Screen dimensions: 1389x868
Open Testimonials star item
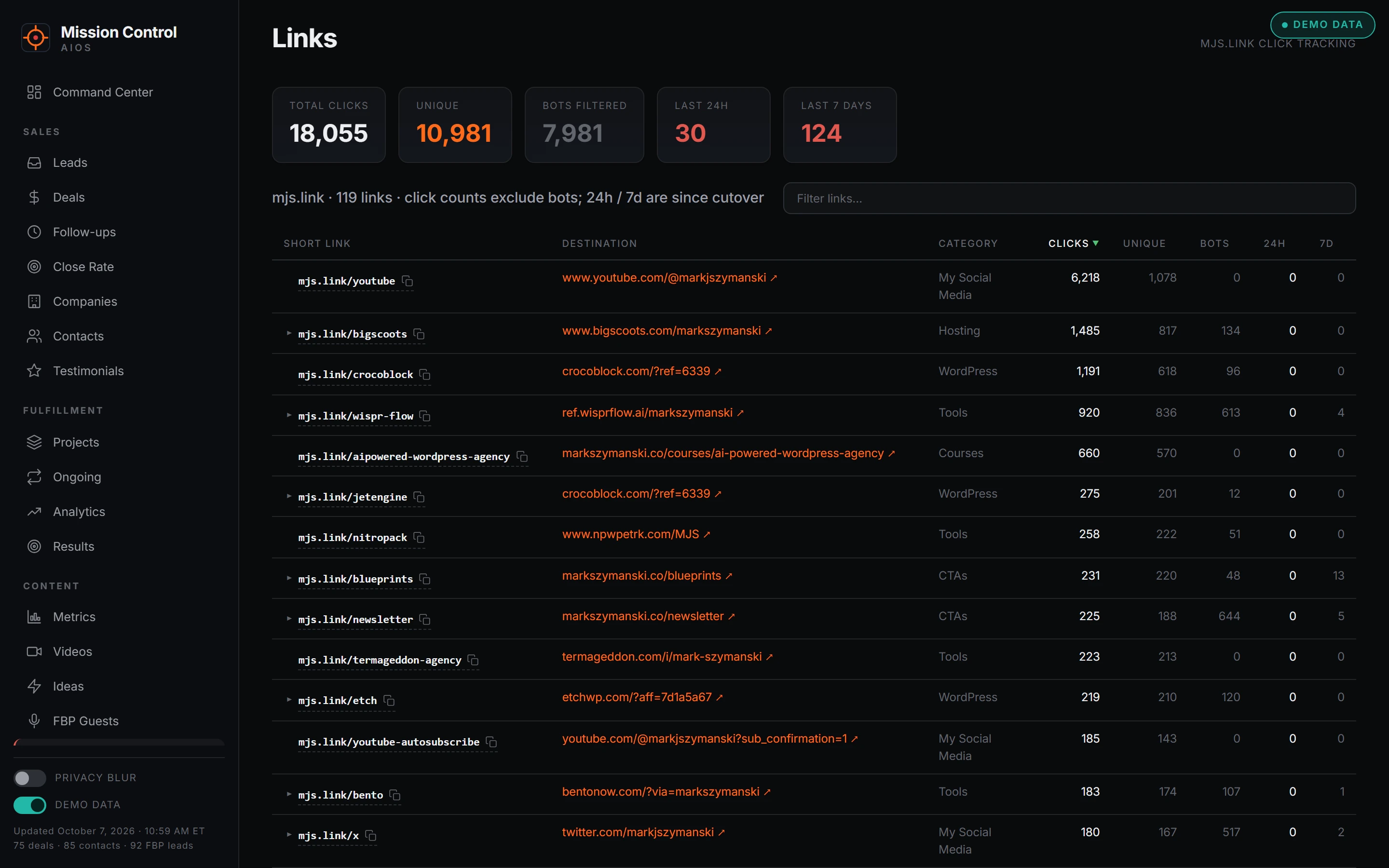coord(119,371)
